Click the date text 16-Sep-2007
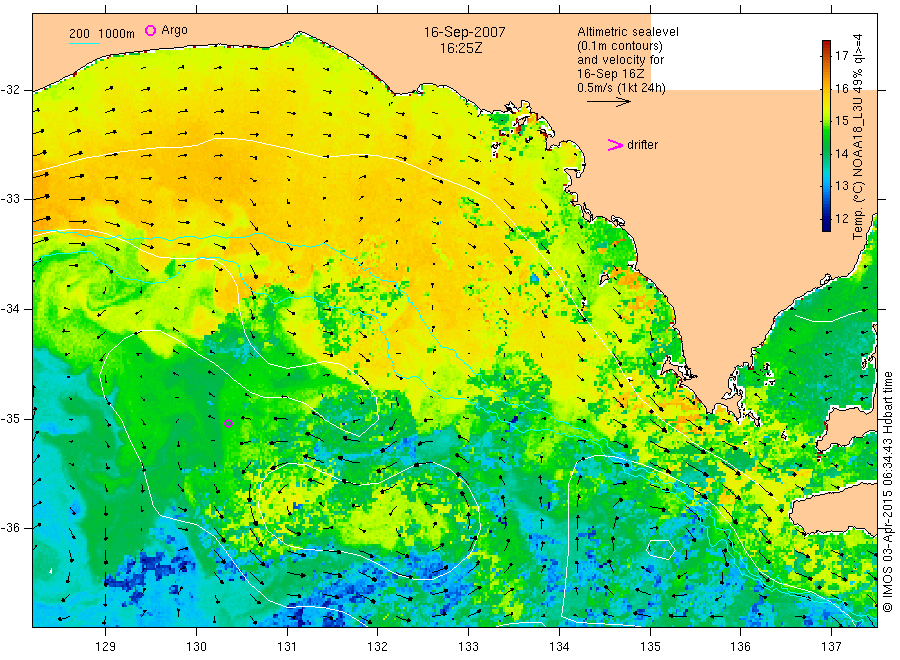The image size is (900, 660). pyautogui.click(x=464, y=32)
